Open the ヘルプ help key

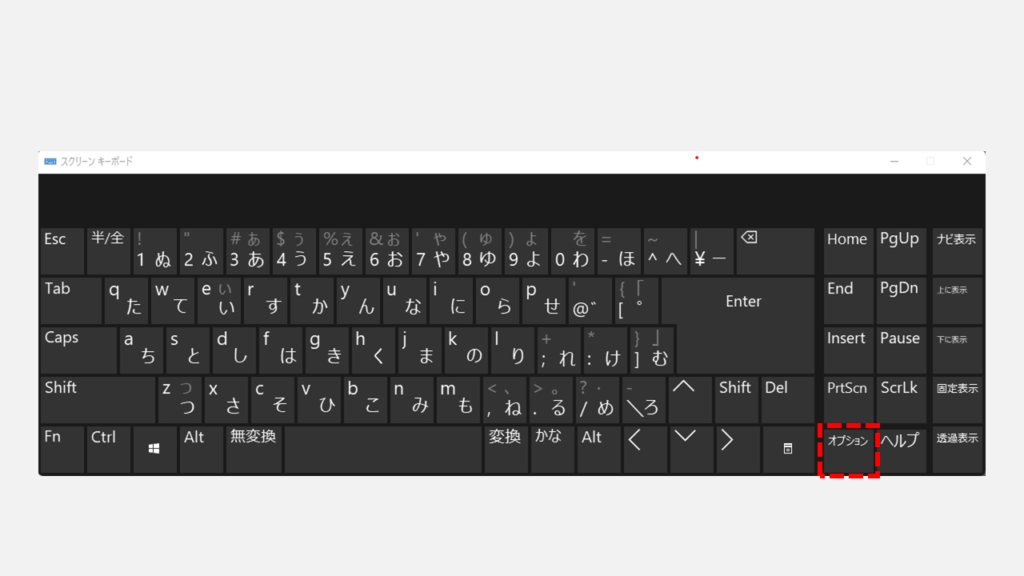[901, 449]
